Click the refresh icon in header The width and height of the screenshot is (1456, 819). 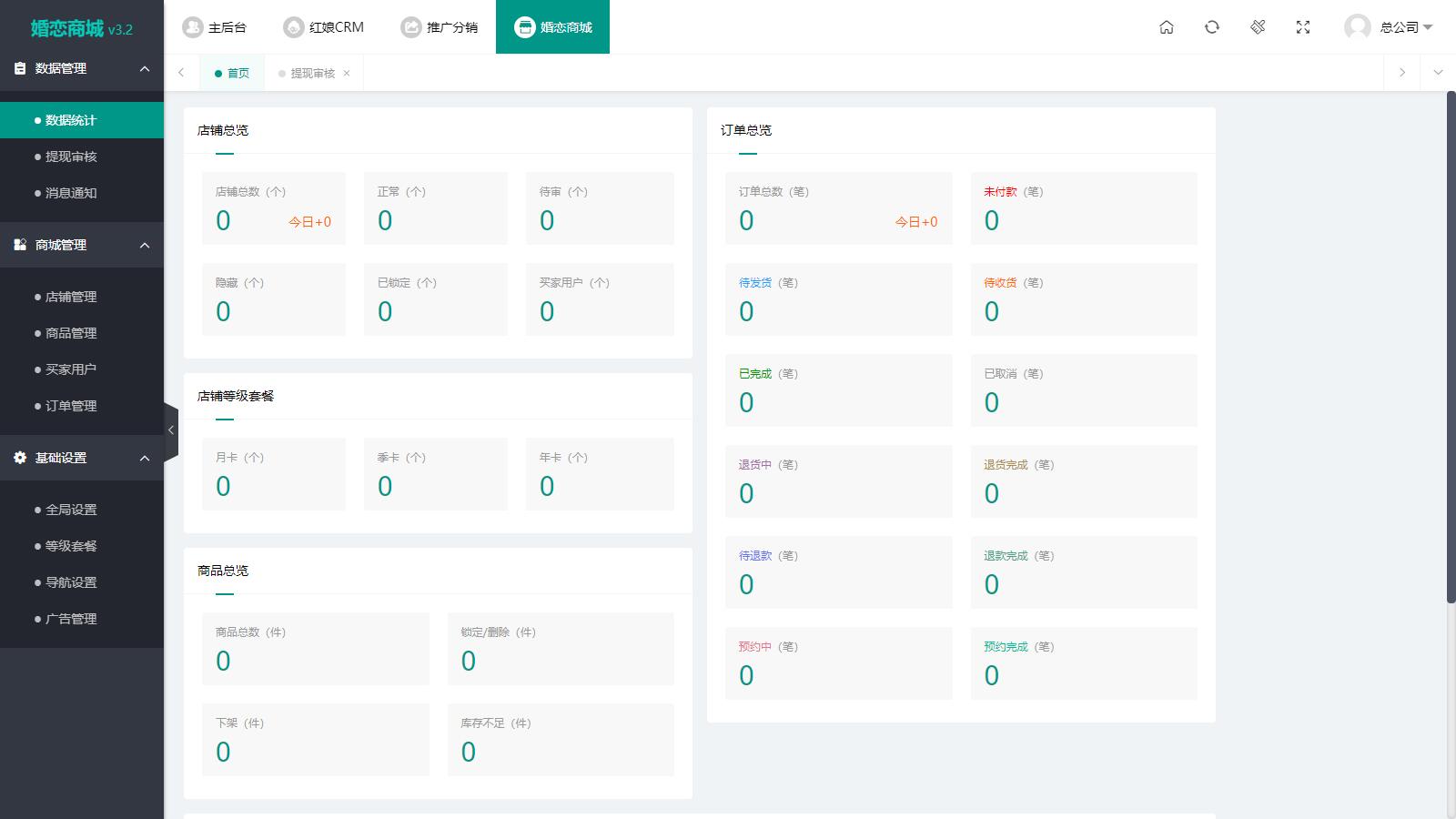pyautogui.click(x=1212, y=27)
